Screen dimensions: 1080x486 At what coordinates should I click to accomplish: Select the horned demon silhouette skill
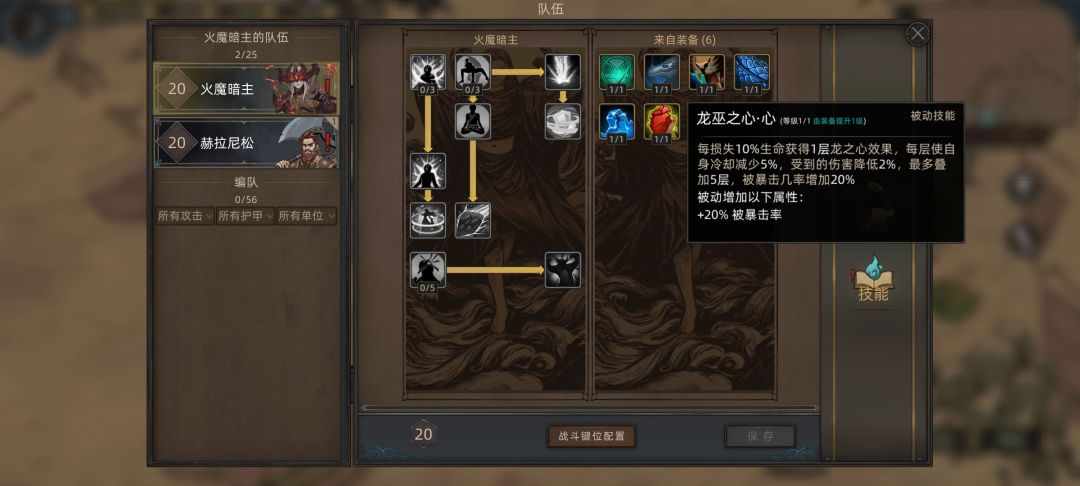[x=563, y=270]
